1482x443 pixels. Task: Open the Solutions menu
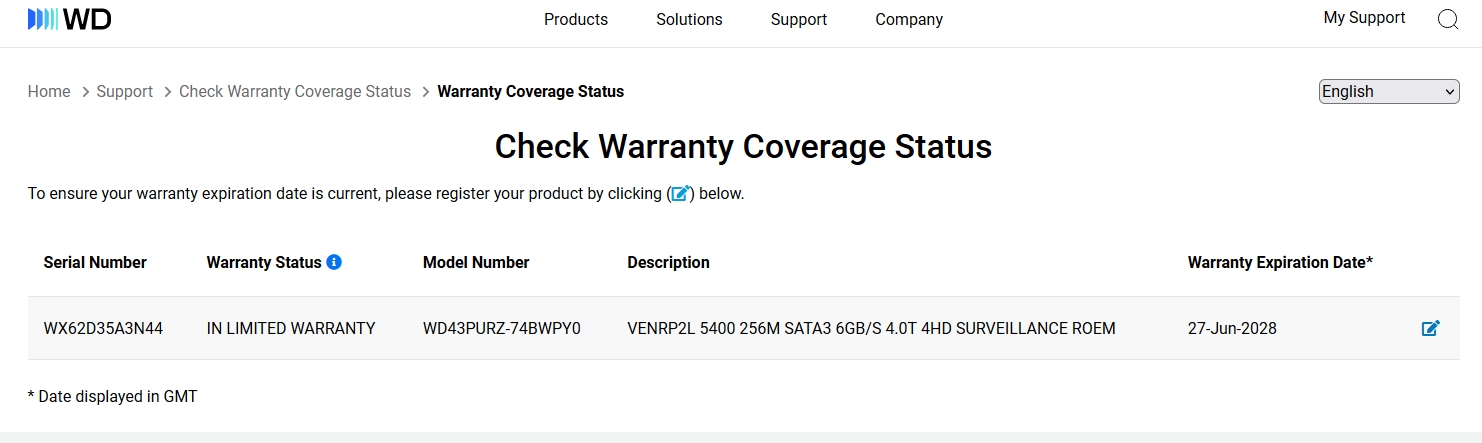(x=689, y=19)
